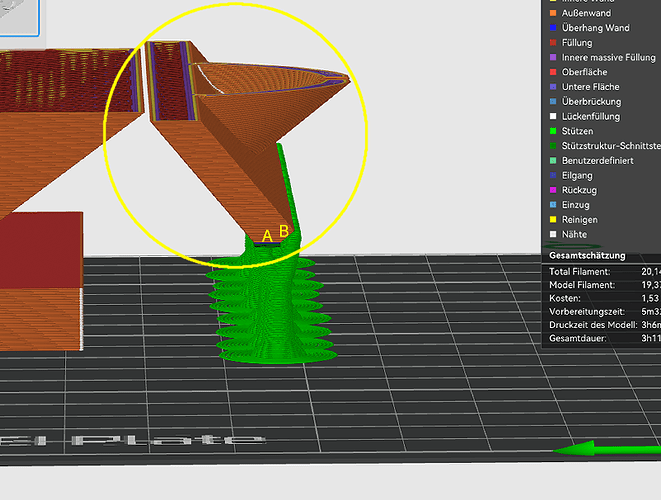Select the Füllung legend entry
The image size is (661, 500).
coord(577,43)
